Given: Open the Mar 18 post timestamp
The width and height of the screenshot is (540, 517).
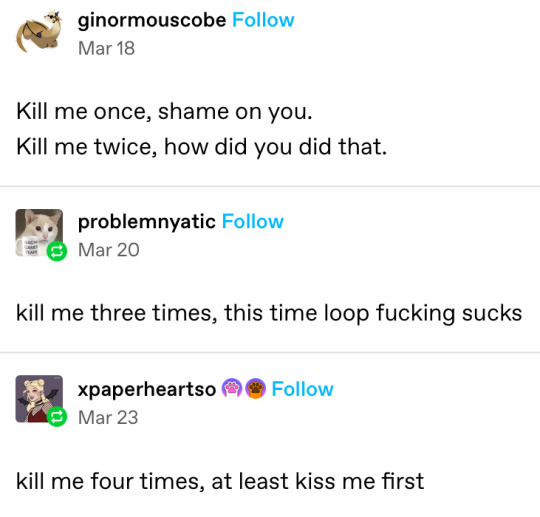Looking at the screenshot, I should (x=106, y=48).
